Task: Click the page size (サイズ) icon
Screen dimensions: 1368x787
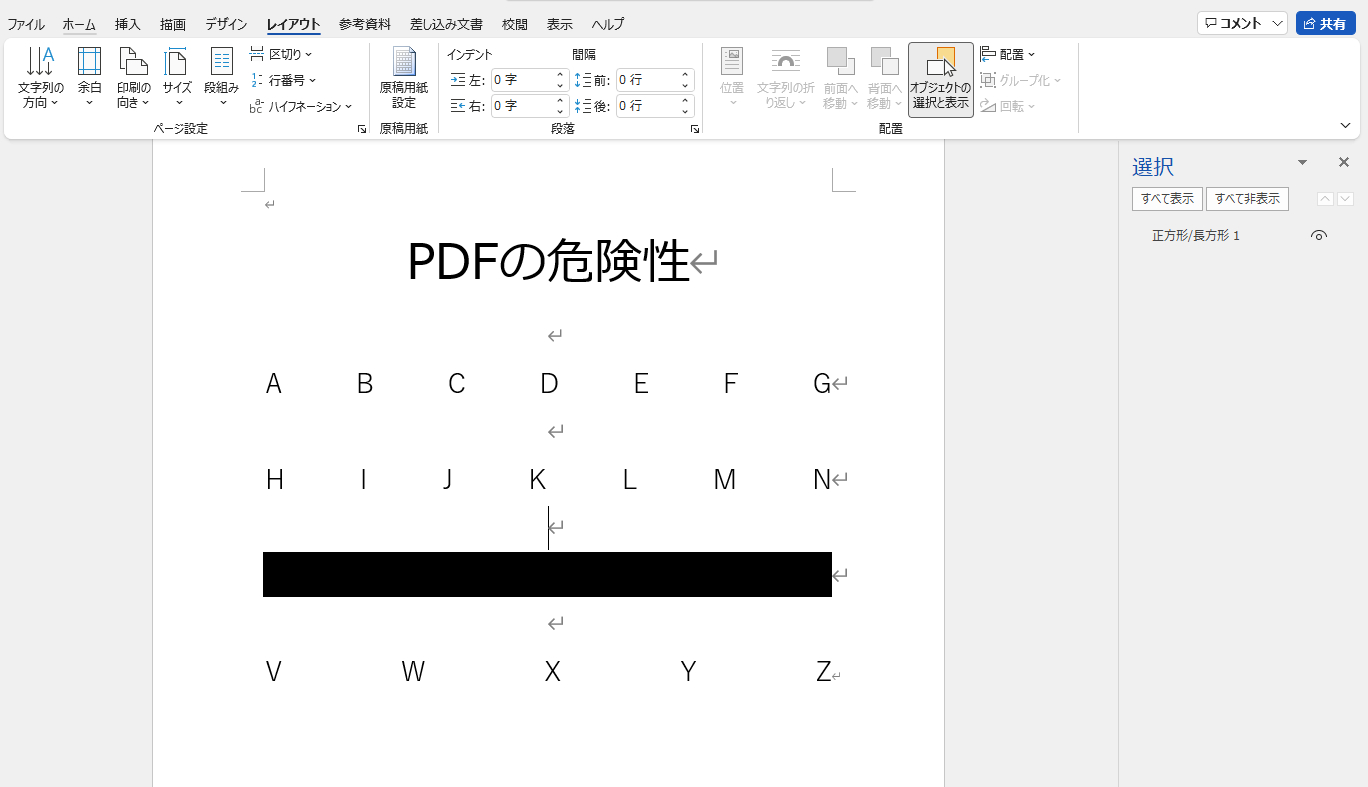Action: click(x=177, y=64)
